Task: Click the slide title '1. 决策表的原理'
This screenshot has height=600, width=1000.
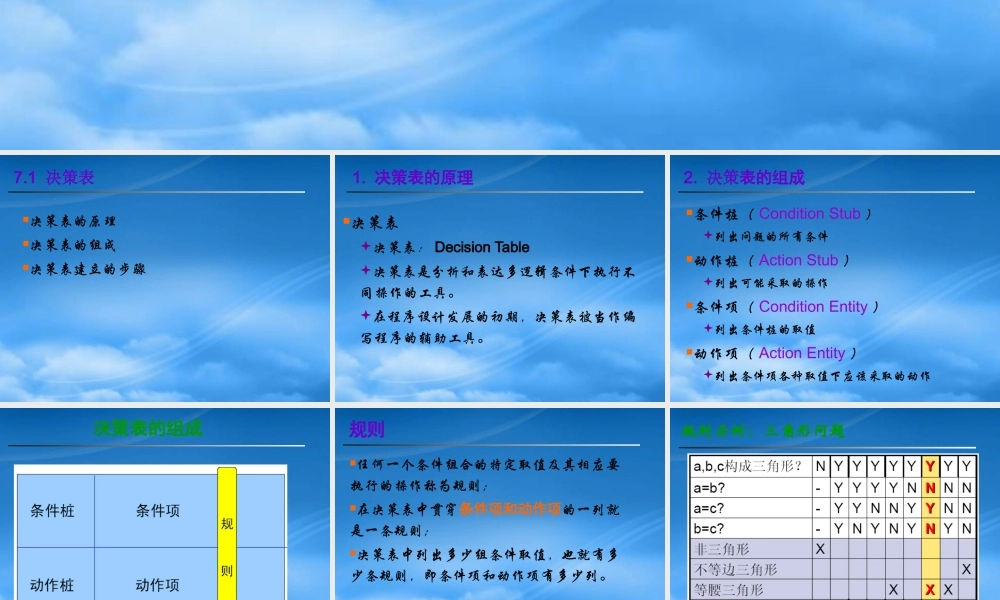Action: point(413,178)
